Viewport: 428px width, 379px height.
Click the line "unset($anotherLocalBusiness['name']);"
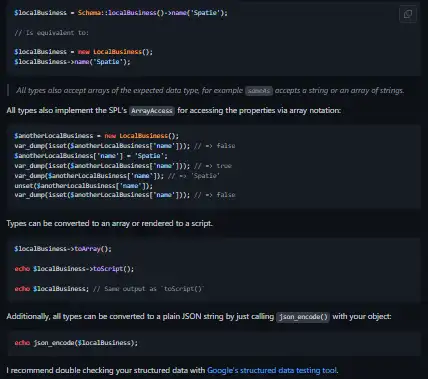pos(83,186)
